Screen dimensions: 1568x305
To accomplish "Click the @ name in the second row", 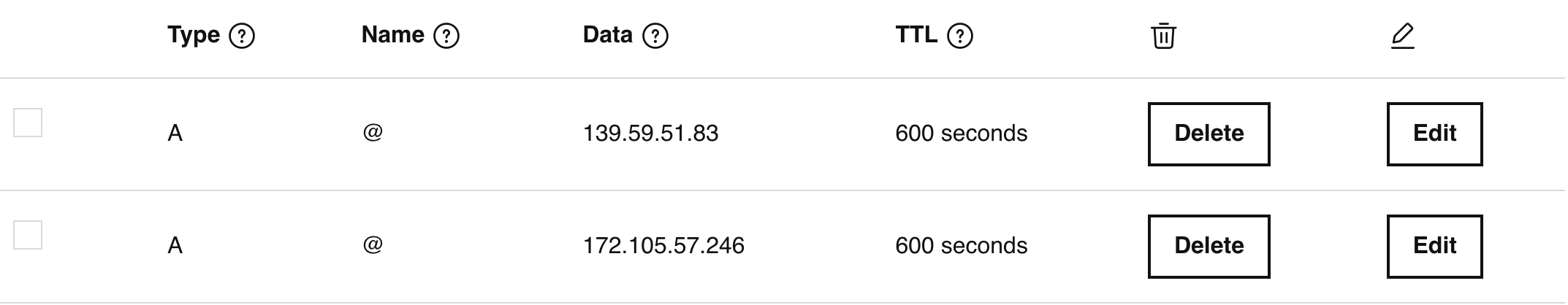I will 373,244.
